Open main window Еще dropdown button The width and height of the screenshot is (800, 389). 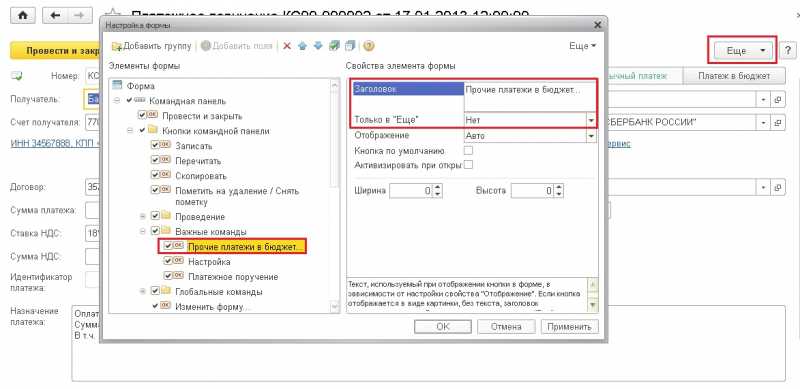tap(743, 50)
